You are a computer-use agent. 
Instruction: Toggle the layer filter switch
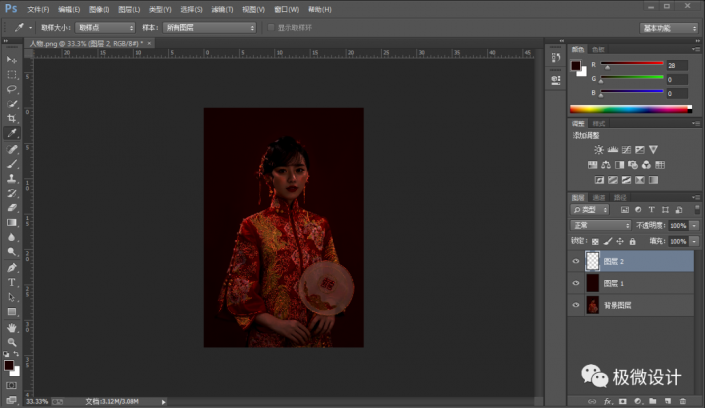(x=697, y=210)
